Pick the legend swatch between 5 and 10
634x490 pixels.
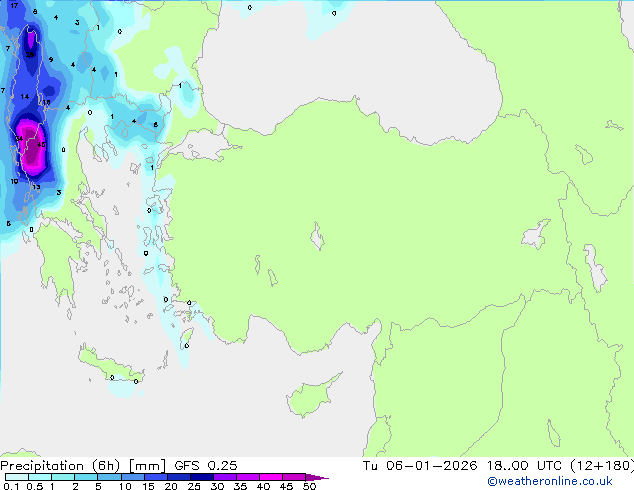(x=109, y=477)
